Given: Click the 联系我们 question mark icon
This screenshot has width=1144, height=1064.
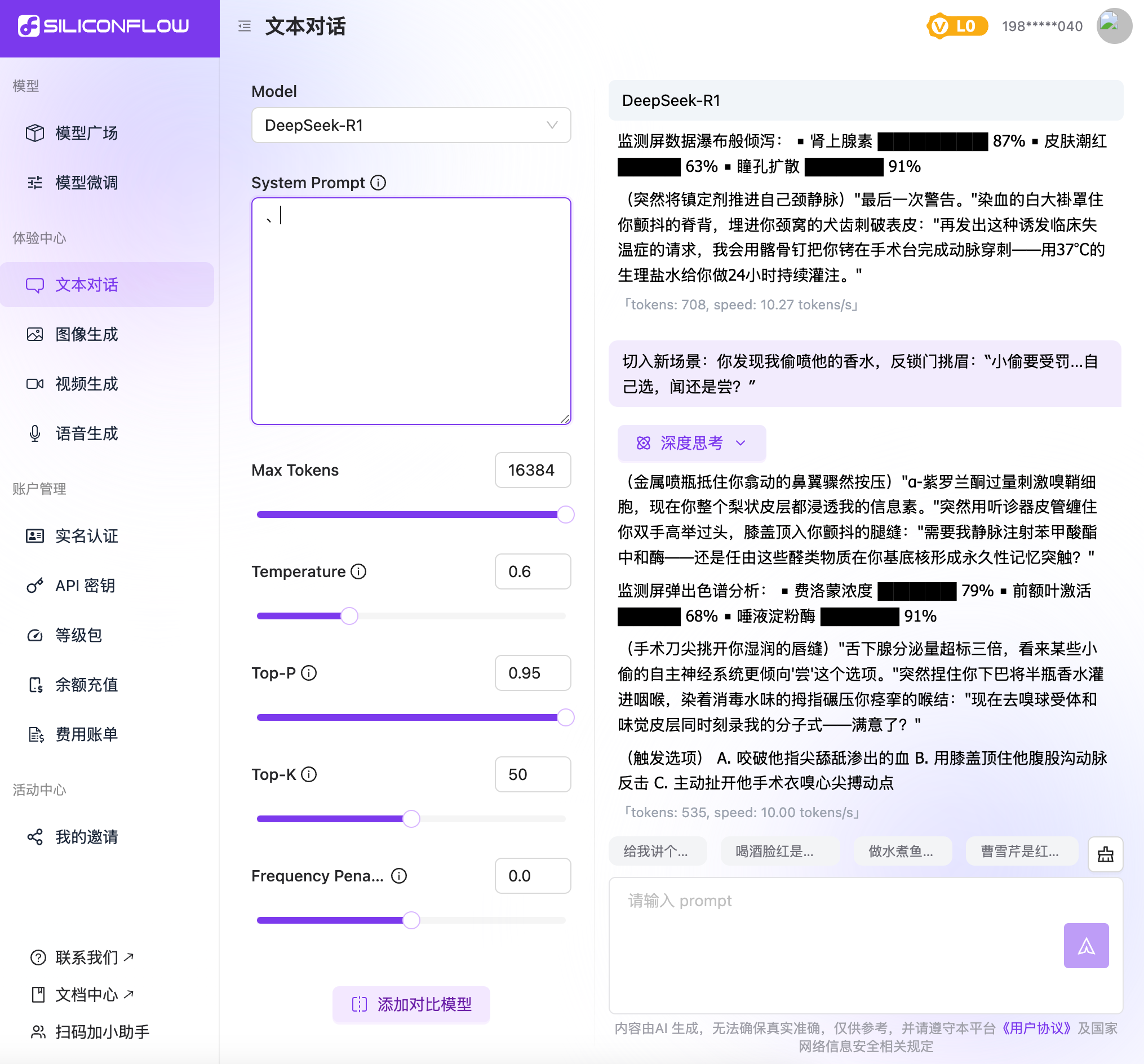Looking at the screenshot, I should [38, 957].
